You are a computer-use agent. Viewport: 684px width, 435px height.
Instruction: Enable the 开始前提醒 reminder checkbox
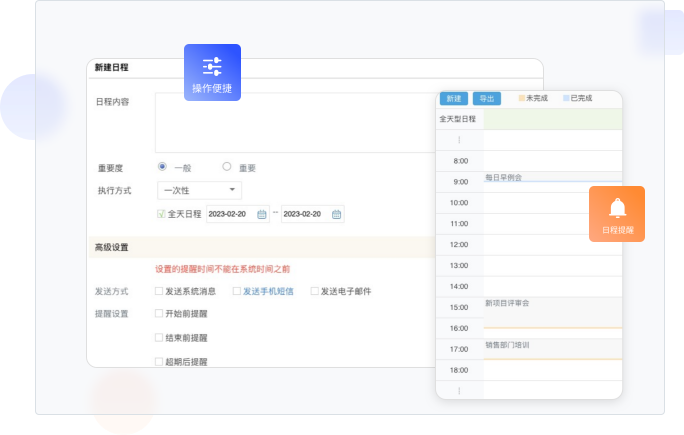159,313
